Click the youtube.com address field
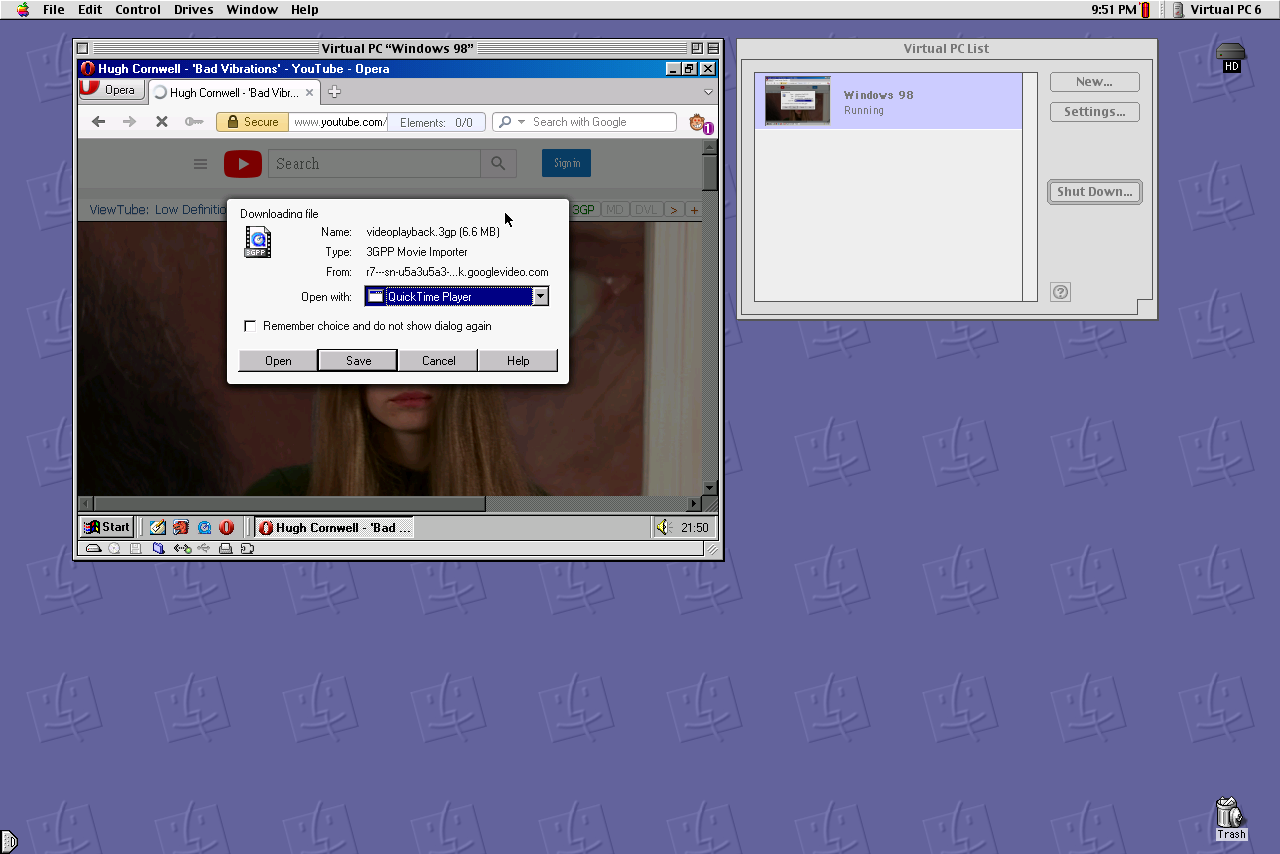1280x854 pixels. click(x=338, y=122)
